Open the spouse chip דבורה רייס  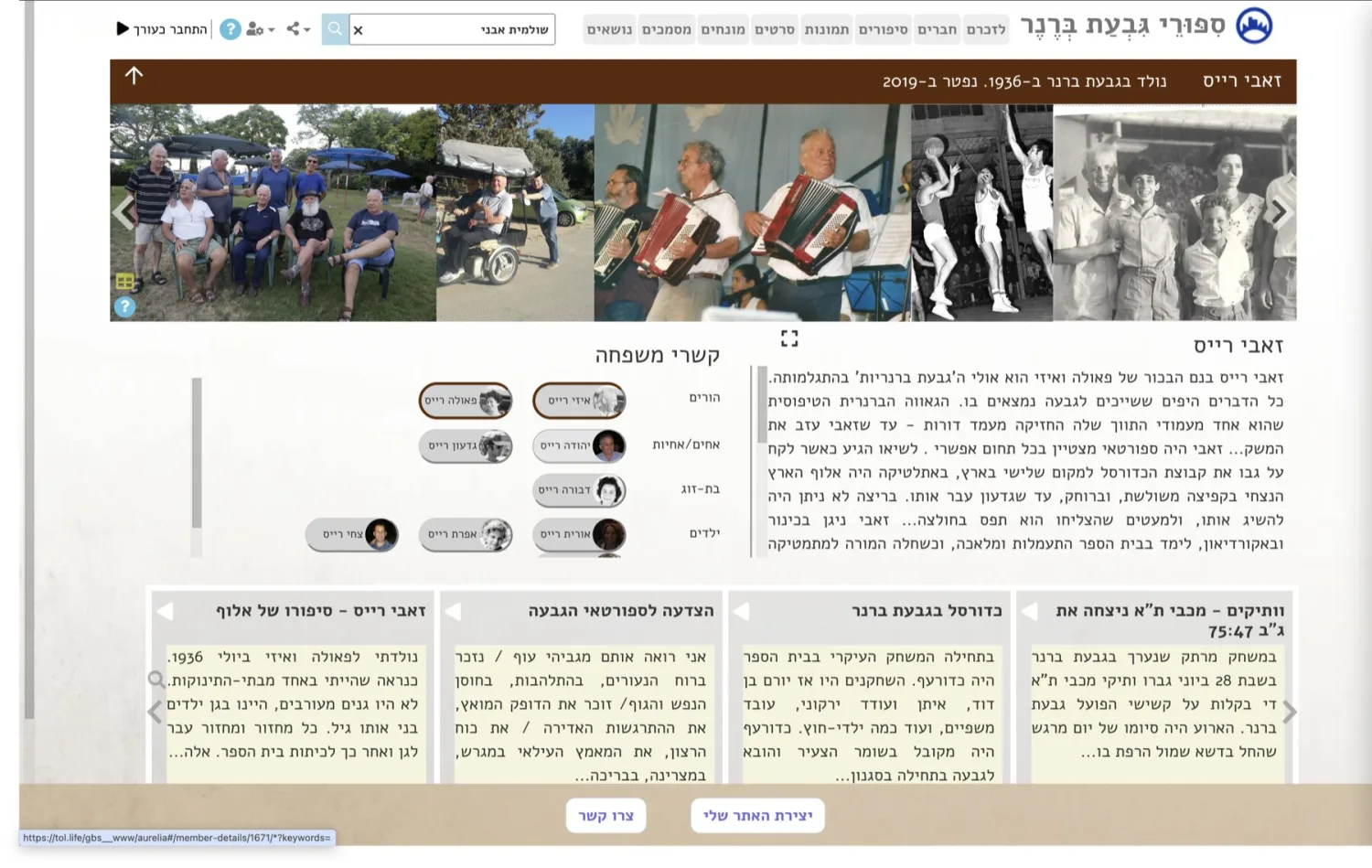[x=579, y=490]
